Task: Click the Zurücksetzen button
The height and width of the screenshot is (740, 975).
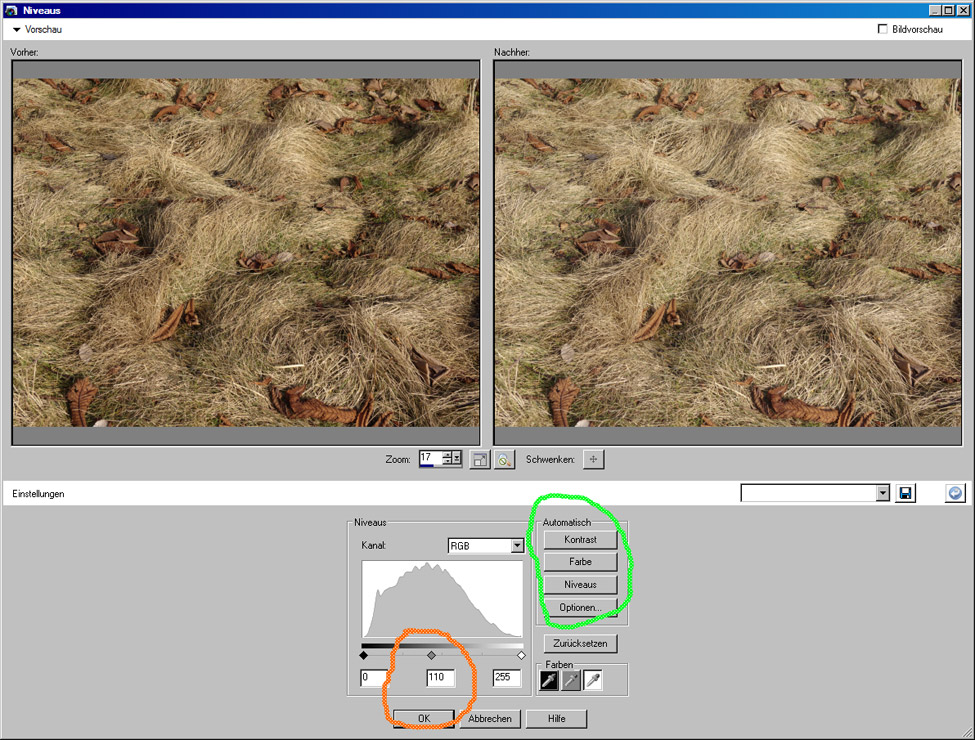Action: (x=580, y=643)
